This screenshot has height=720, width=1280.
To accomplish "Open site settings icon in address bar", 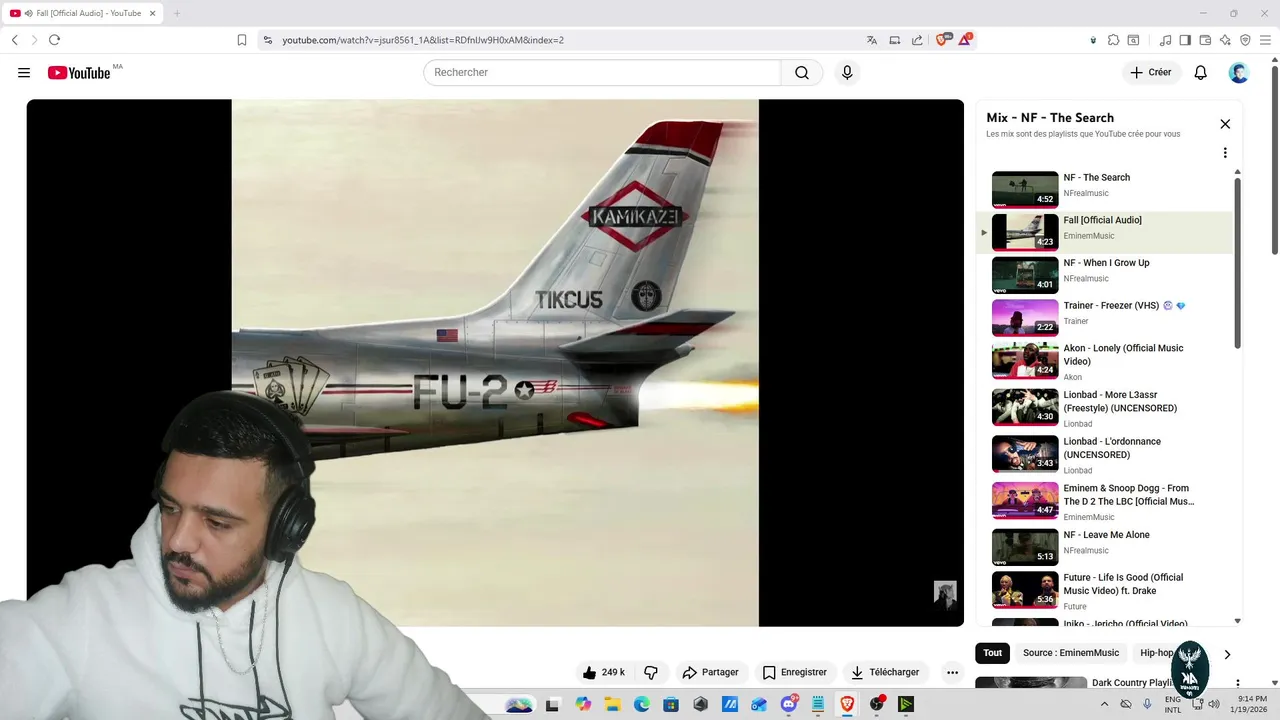I will (267, 40).
